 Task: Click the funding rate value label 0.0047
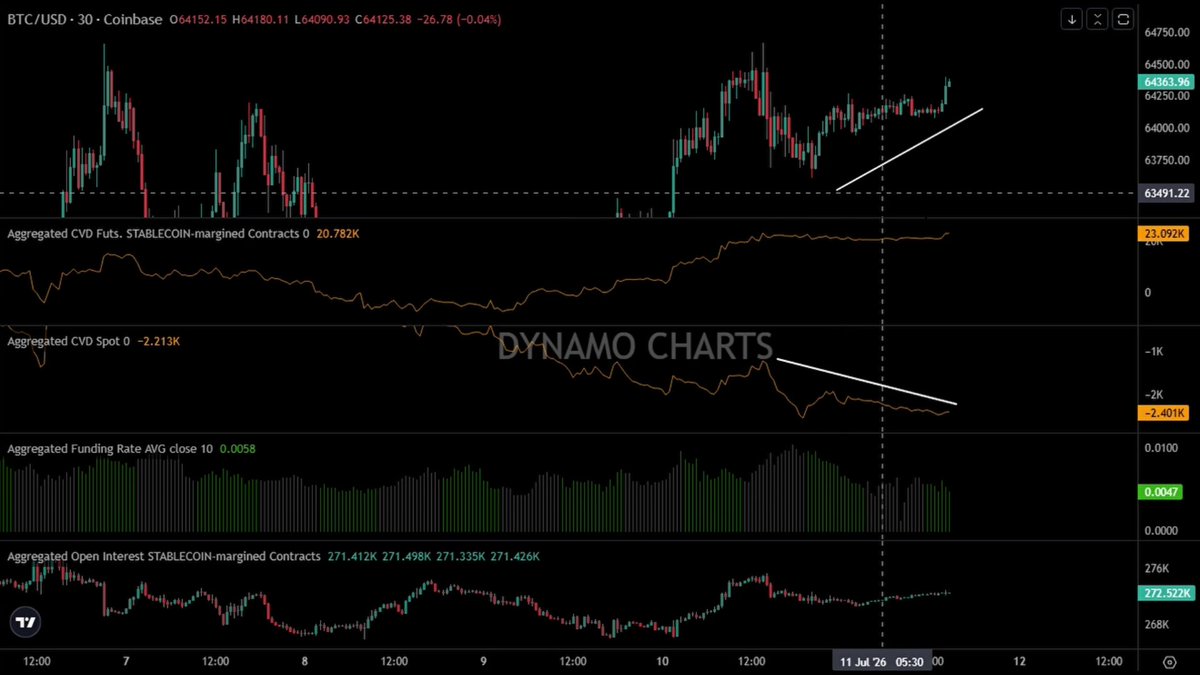(1161, 492)
